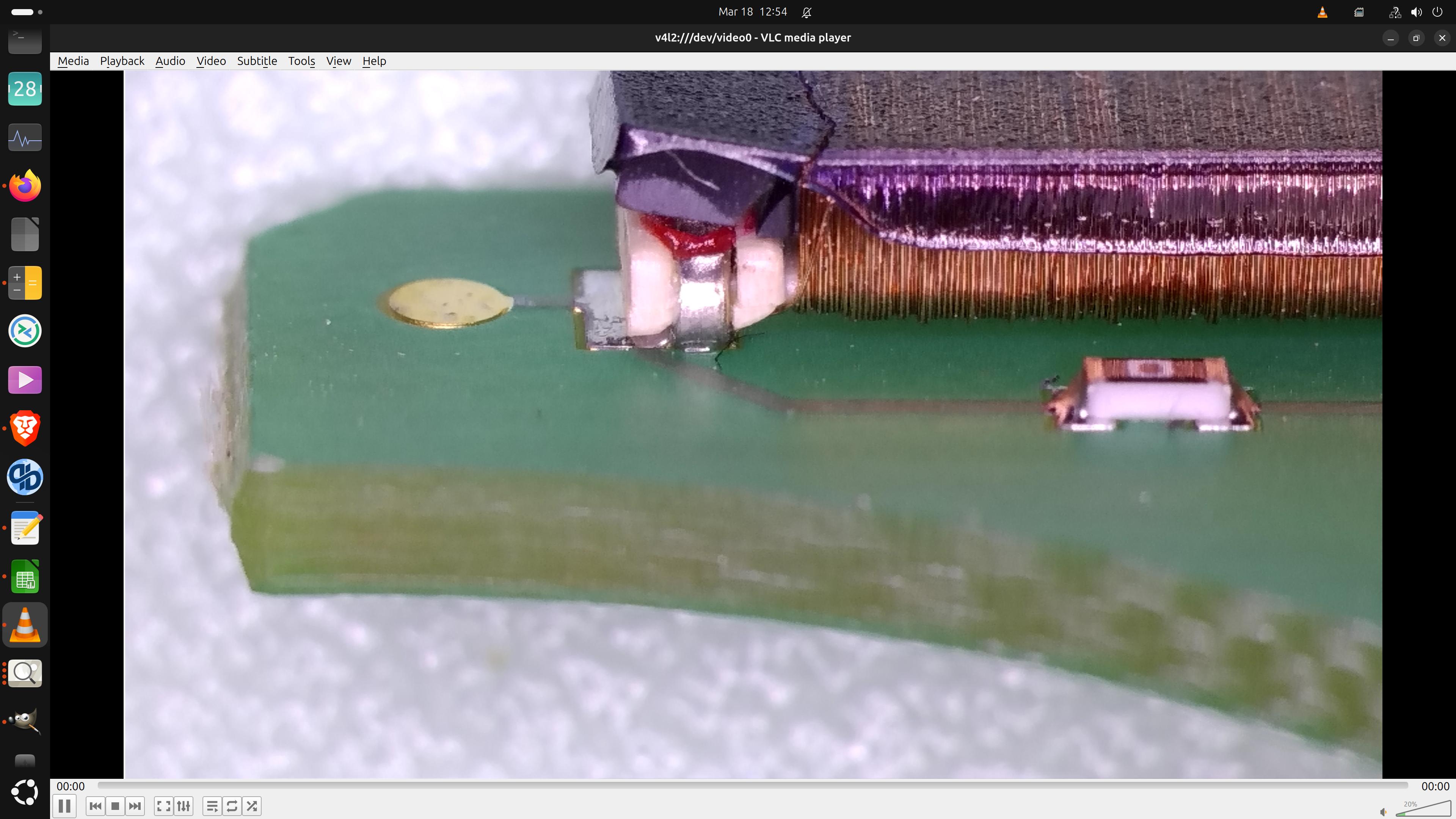Toggle loop repeat mode
Viewport: 1456px width, 819px height.
(232, 806)
